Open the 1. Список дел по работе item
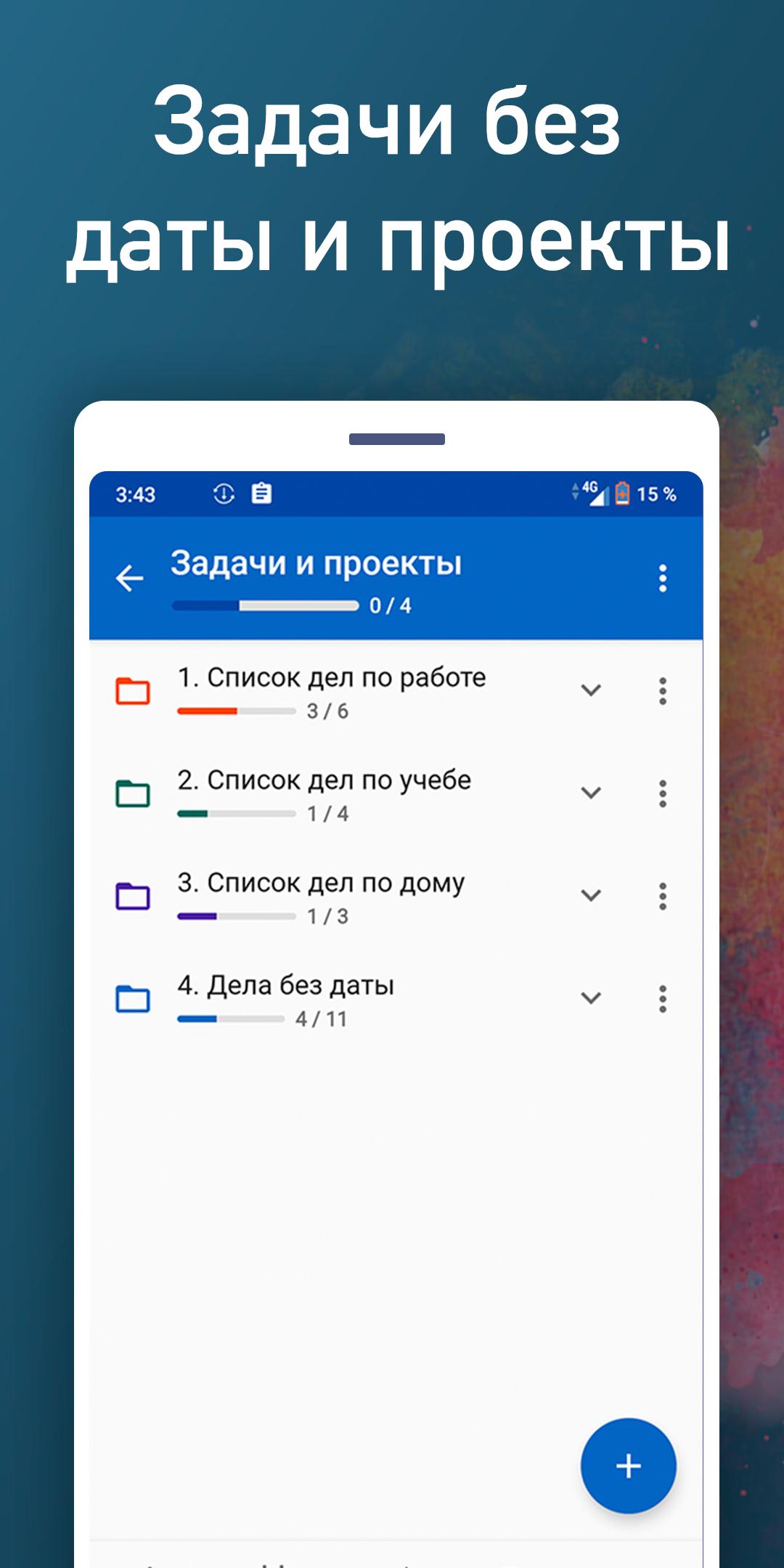This screenshot has height=1568, width=784. coord(332,678)
